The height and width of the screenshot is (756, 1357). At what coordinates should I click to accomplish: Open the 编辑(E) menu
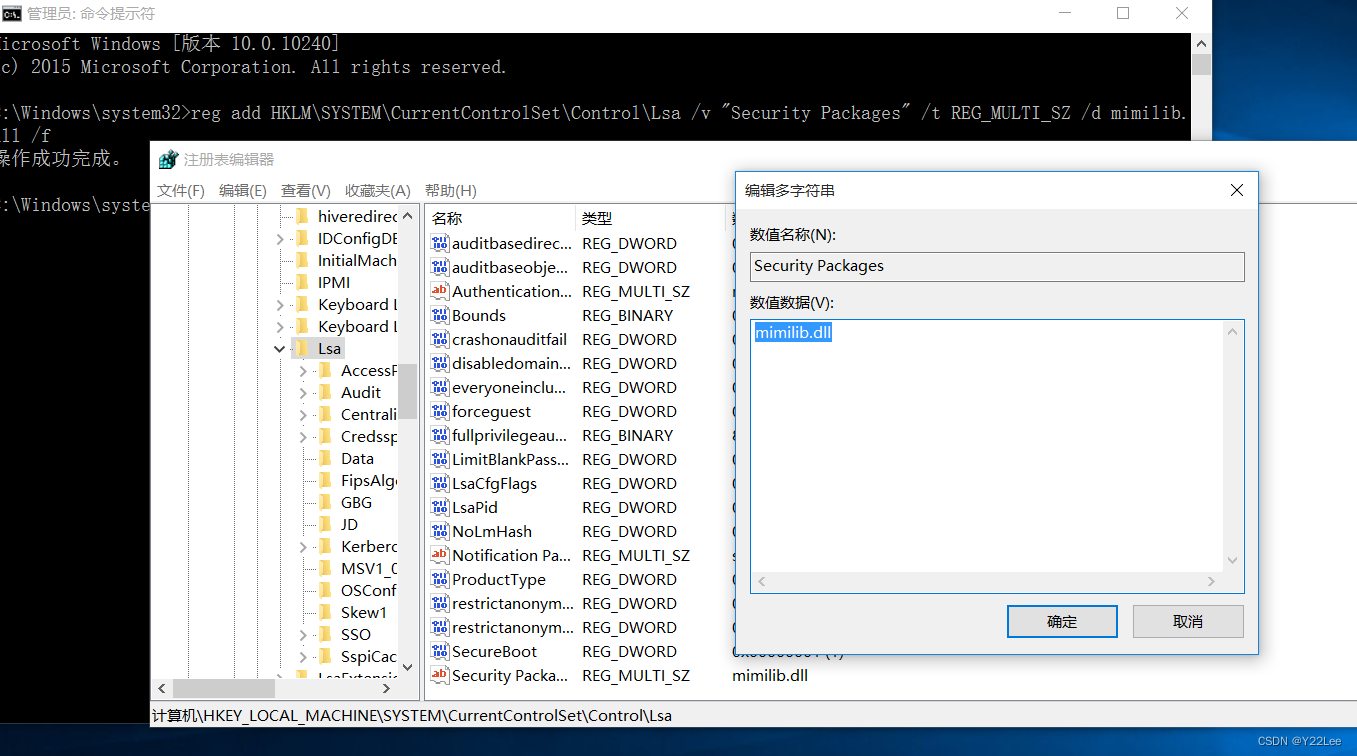[x=243, y=190]
